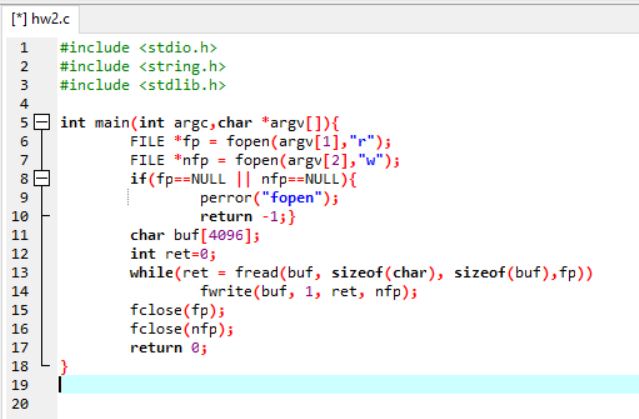Screen dimensions: 639x419
Task: Click line number 3 in the gutter
Action: coord(24,85)
